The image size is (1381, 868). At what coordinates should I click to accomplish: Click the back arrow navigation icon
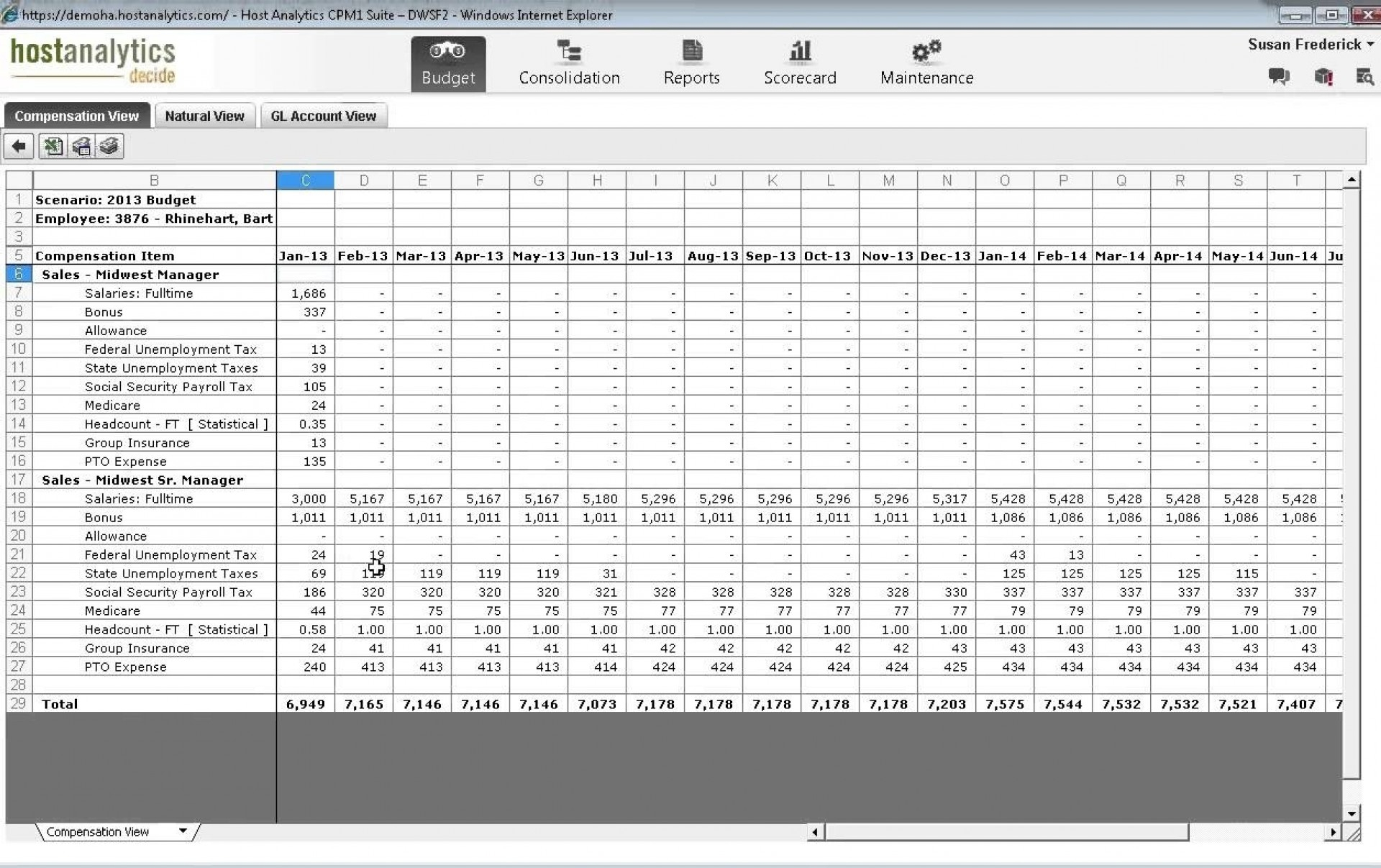17,146
